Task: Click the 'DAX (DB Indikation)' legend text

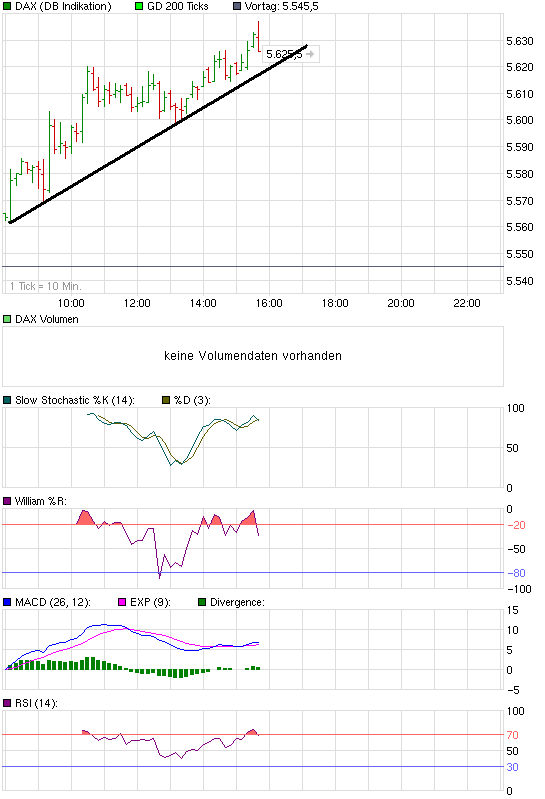Action: (63, 7)
